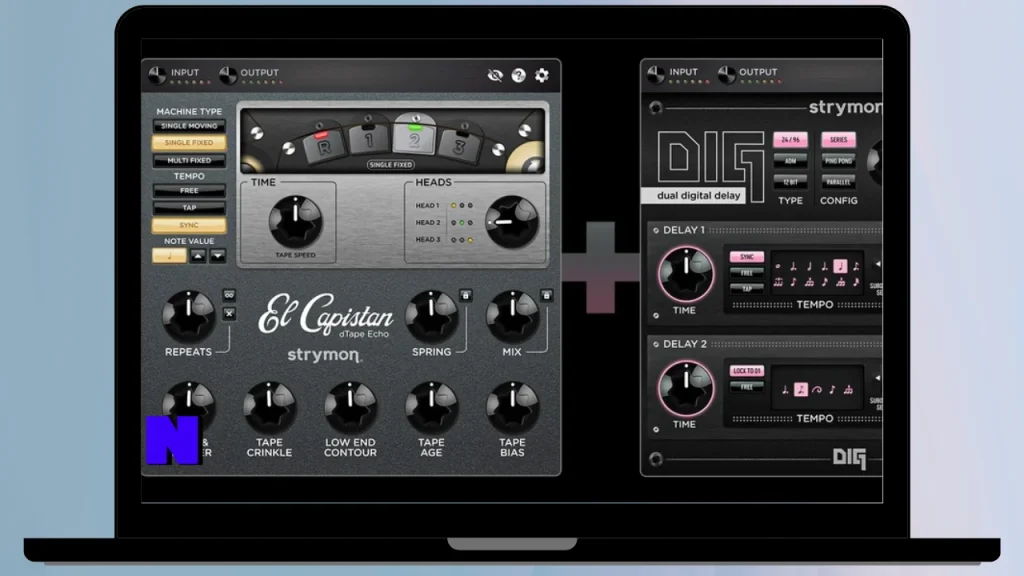The height and width of the screenshot is (576, 1024).
Task: Toggle the infinite repeats button
Action: point(229,295)
